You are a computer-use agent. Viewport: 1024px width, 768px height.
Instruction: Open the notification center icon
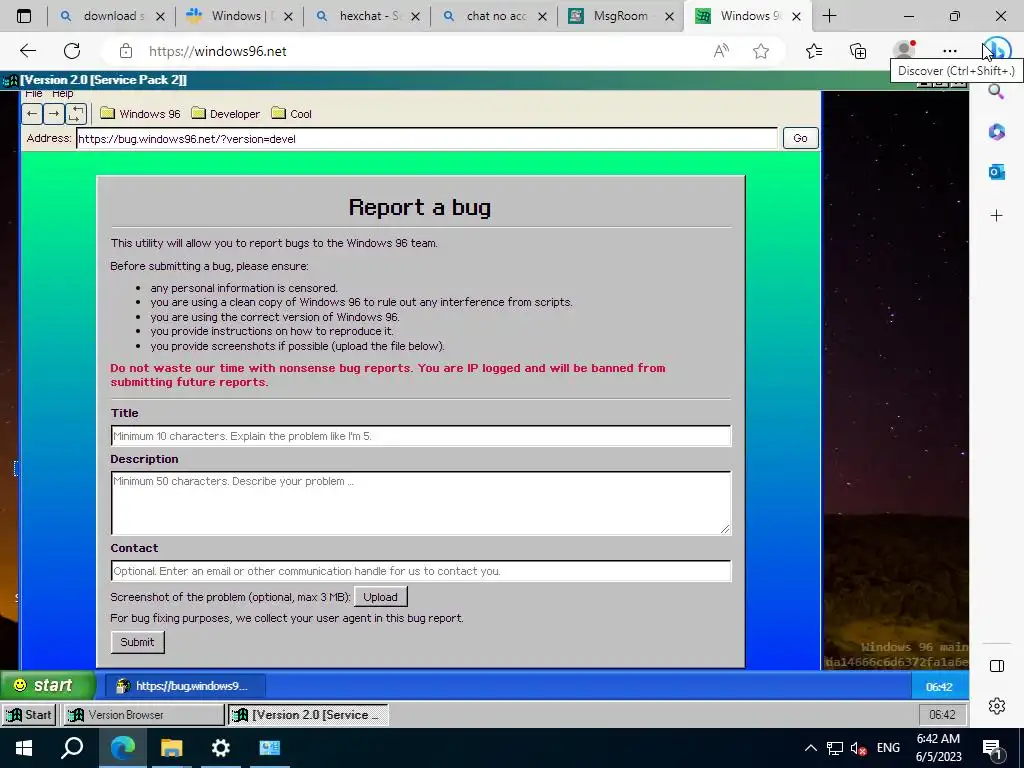point(992,749)
